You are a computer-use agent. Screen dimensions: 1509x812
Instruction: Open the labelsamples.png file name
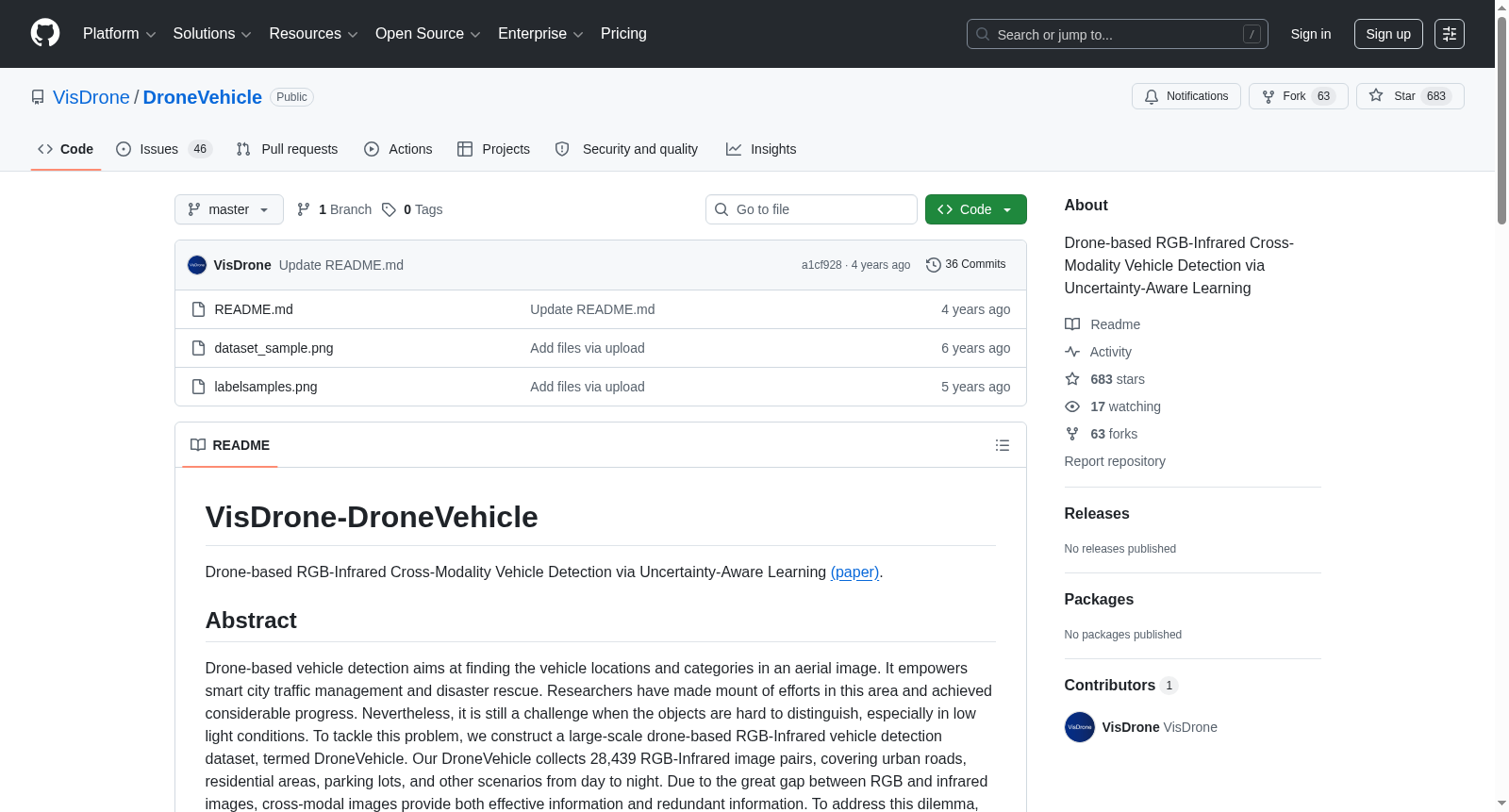pyautogui.click(x=266, y=387)
